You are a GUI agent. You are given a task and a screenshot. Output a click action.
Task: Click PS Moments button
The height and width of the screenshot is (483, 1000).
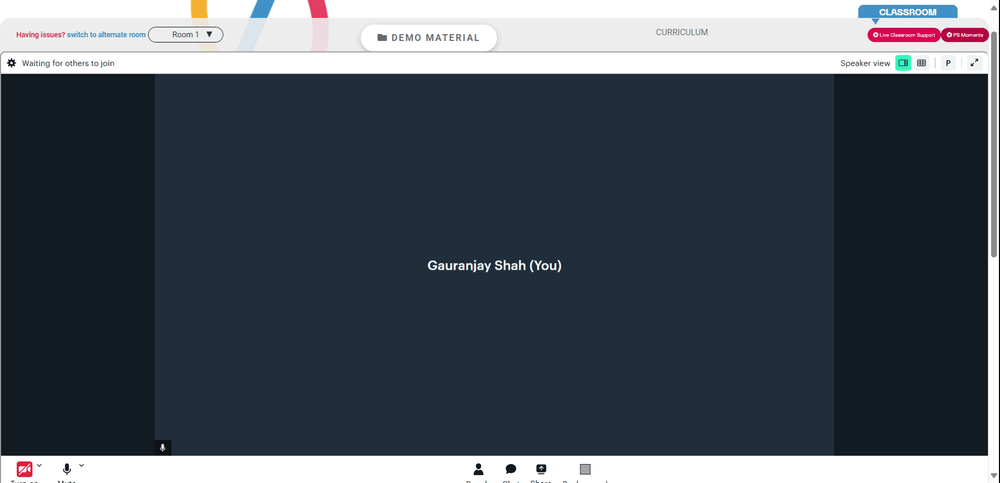tap(965, 35)
